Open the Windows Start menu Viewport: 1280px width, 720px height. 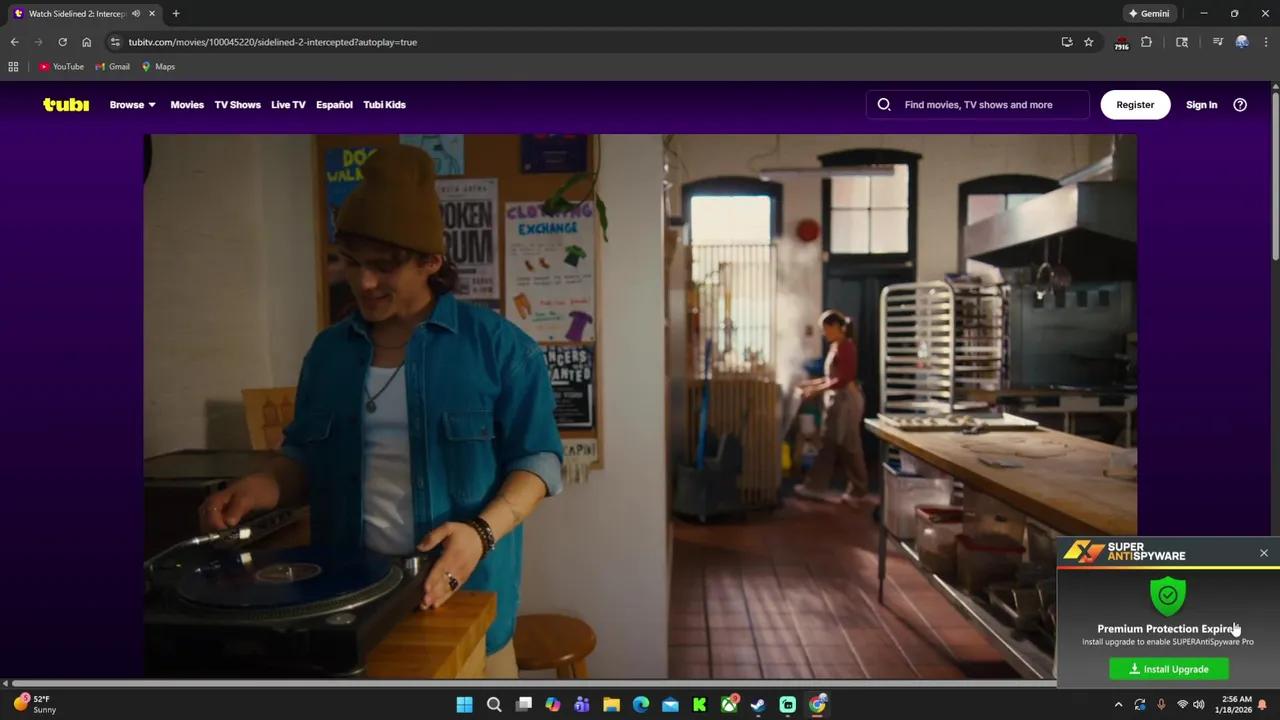464,705
